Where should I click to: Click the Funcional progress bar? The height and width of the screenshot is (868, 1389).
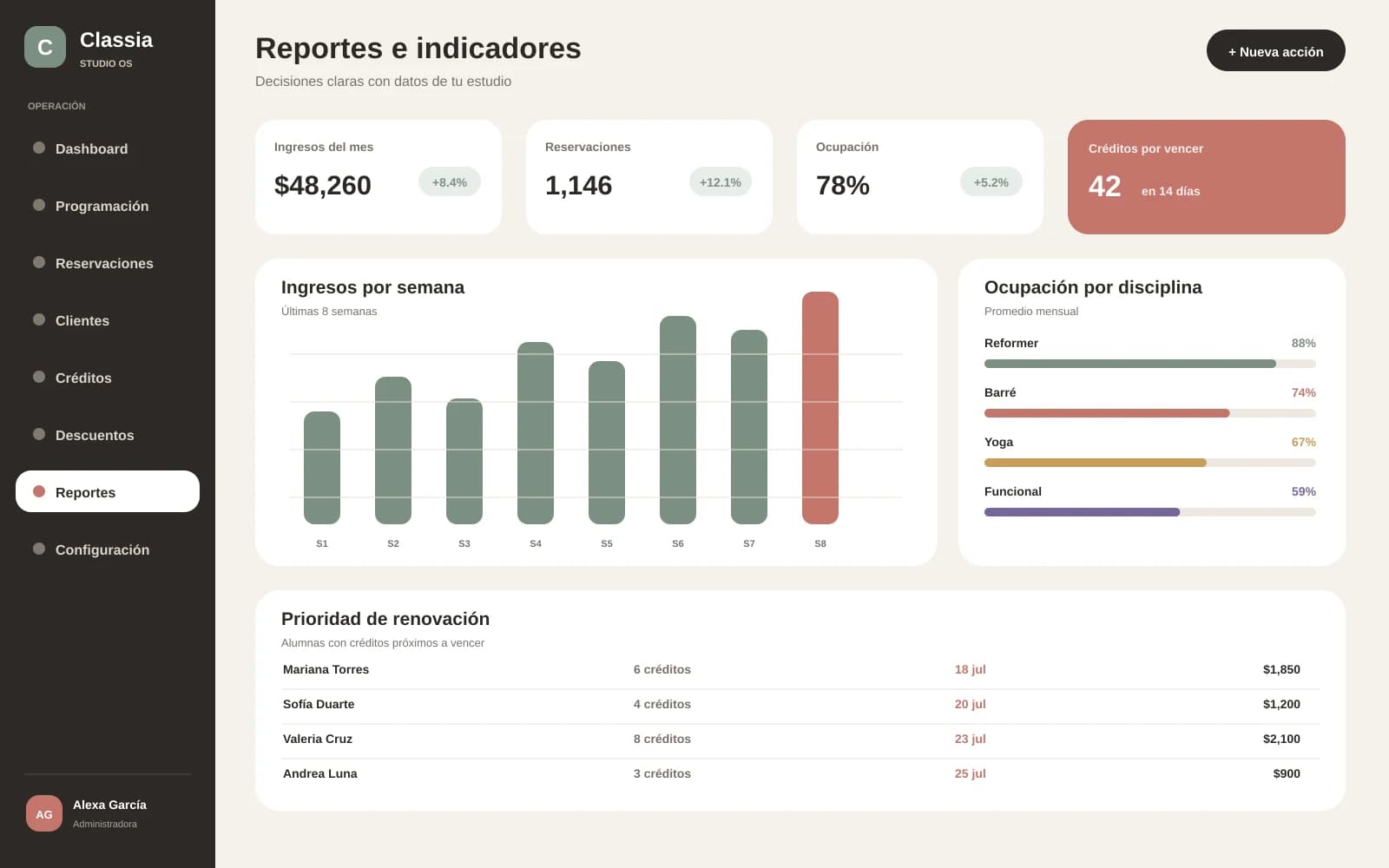point(1150,512)
